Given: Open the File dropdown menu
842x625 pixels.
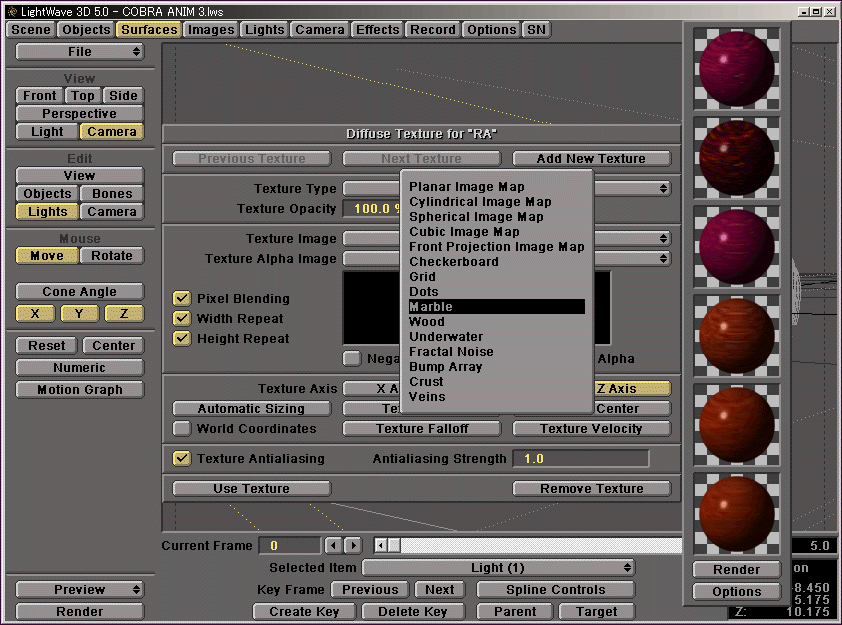Looking at the screenshot, I should coord(80,51).
